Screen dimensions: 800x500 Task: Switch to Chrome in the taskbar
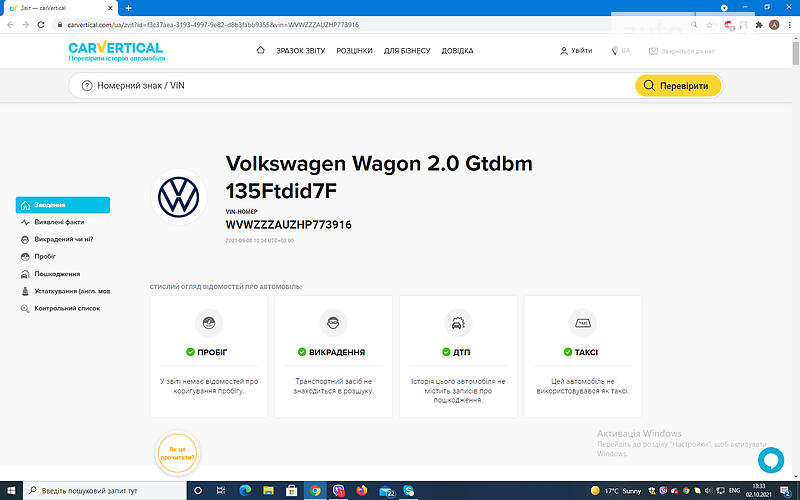pyautogui.click(x=315, y=490)
